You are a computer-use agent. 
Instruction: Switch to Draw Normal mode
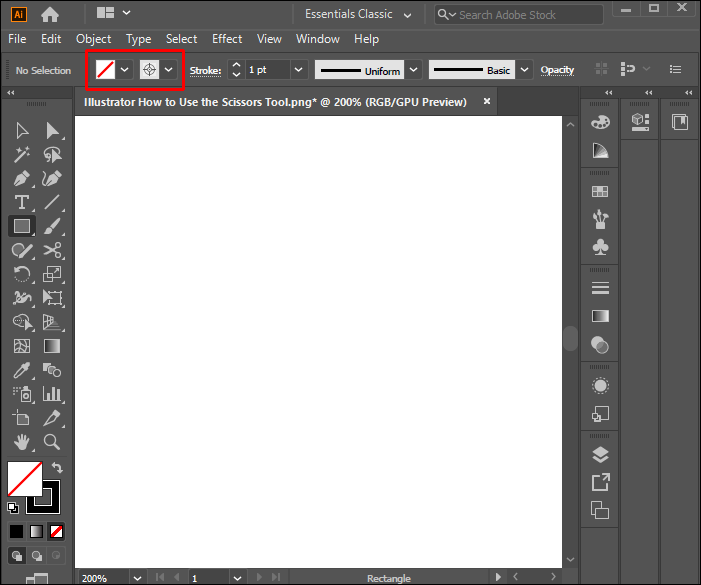tap(17, 556)
